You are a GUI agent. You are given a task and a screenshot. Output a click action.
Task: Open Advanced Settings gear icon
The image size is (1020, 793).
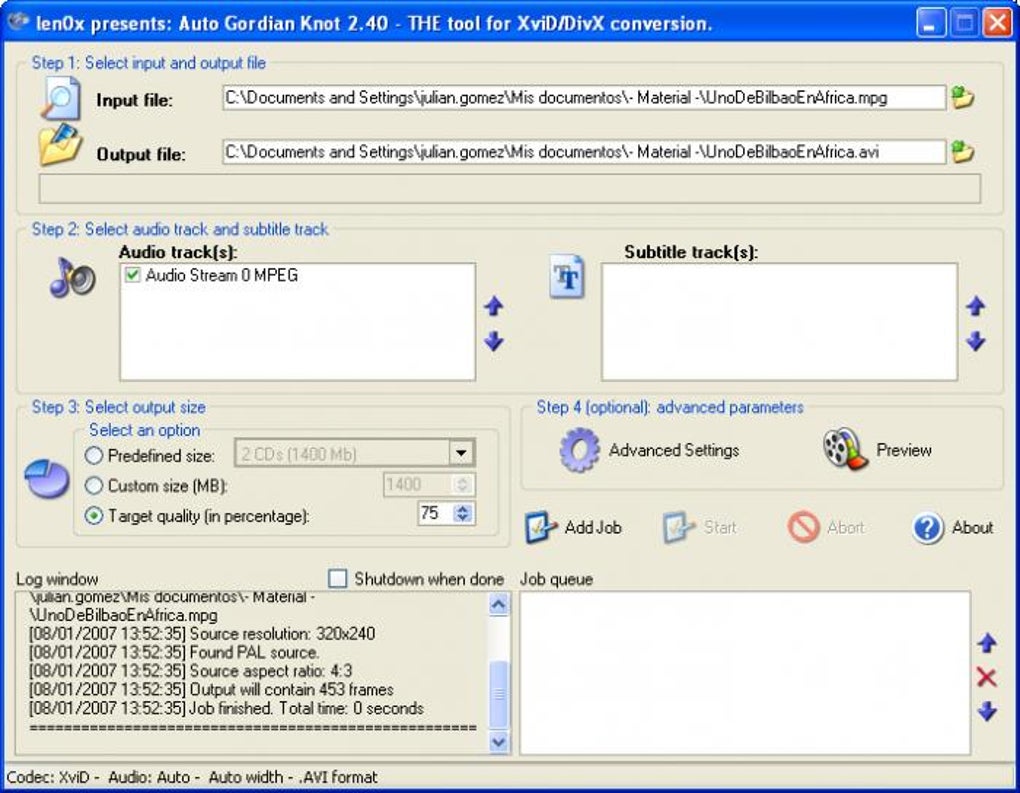coord(579,450)
